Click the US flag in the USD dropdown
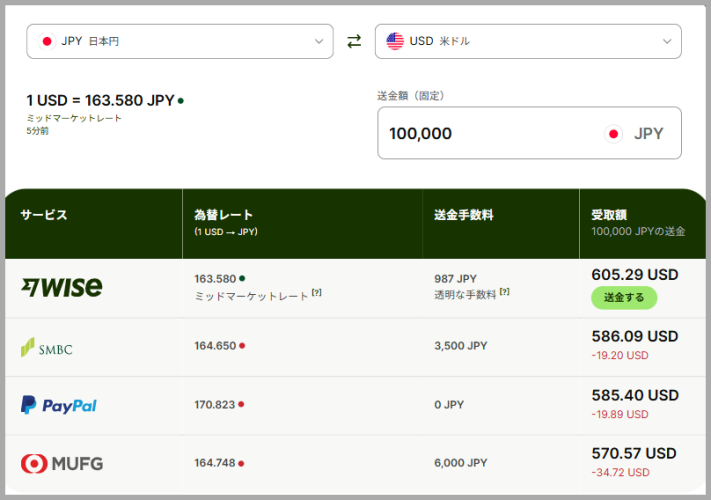 pos(395,41)
